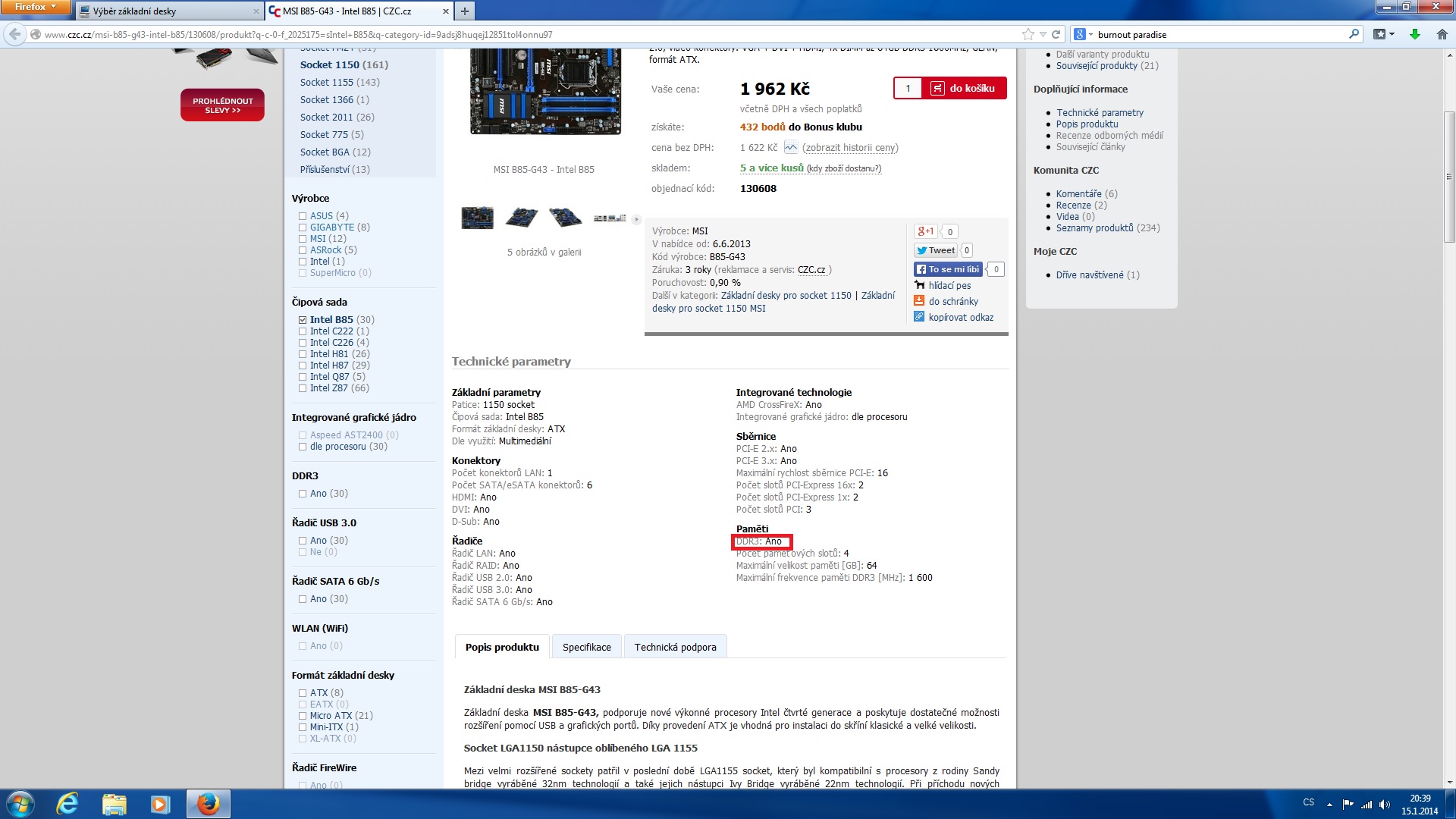Open the Firefox menu dropdown
Image resolution: width=1456 pixels, height=819 pixels.
[36, 7]
